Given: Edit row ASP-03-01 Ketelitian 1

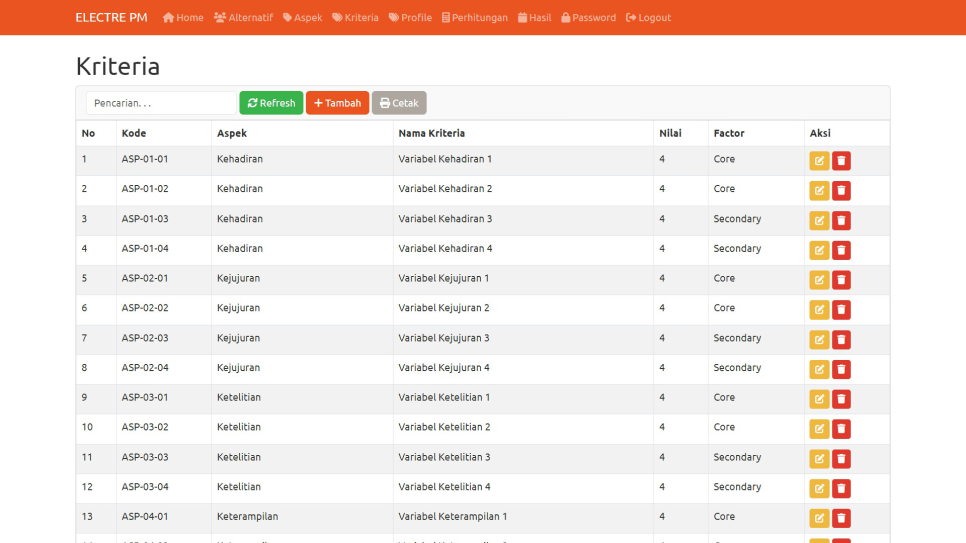Looking at the screenshot, I should pyautogui.click(x=819, y=399).
